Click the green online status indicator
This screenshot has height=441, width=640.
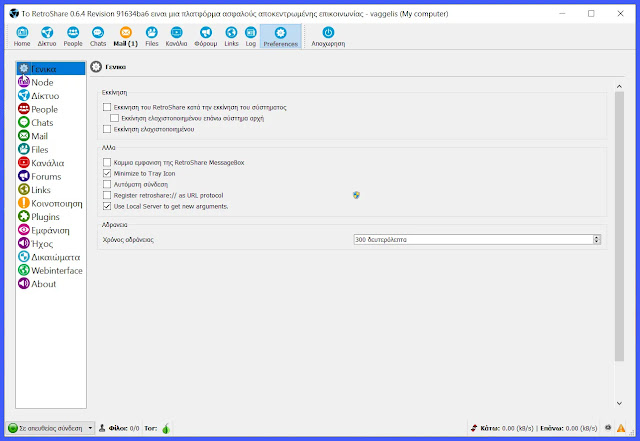[x=13, y=428]
